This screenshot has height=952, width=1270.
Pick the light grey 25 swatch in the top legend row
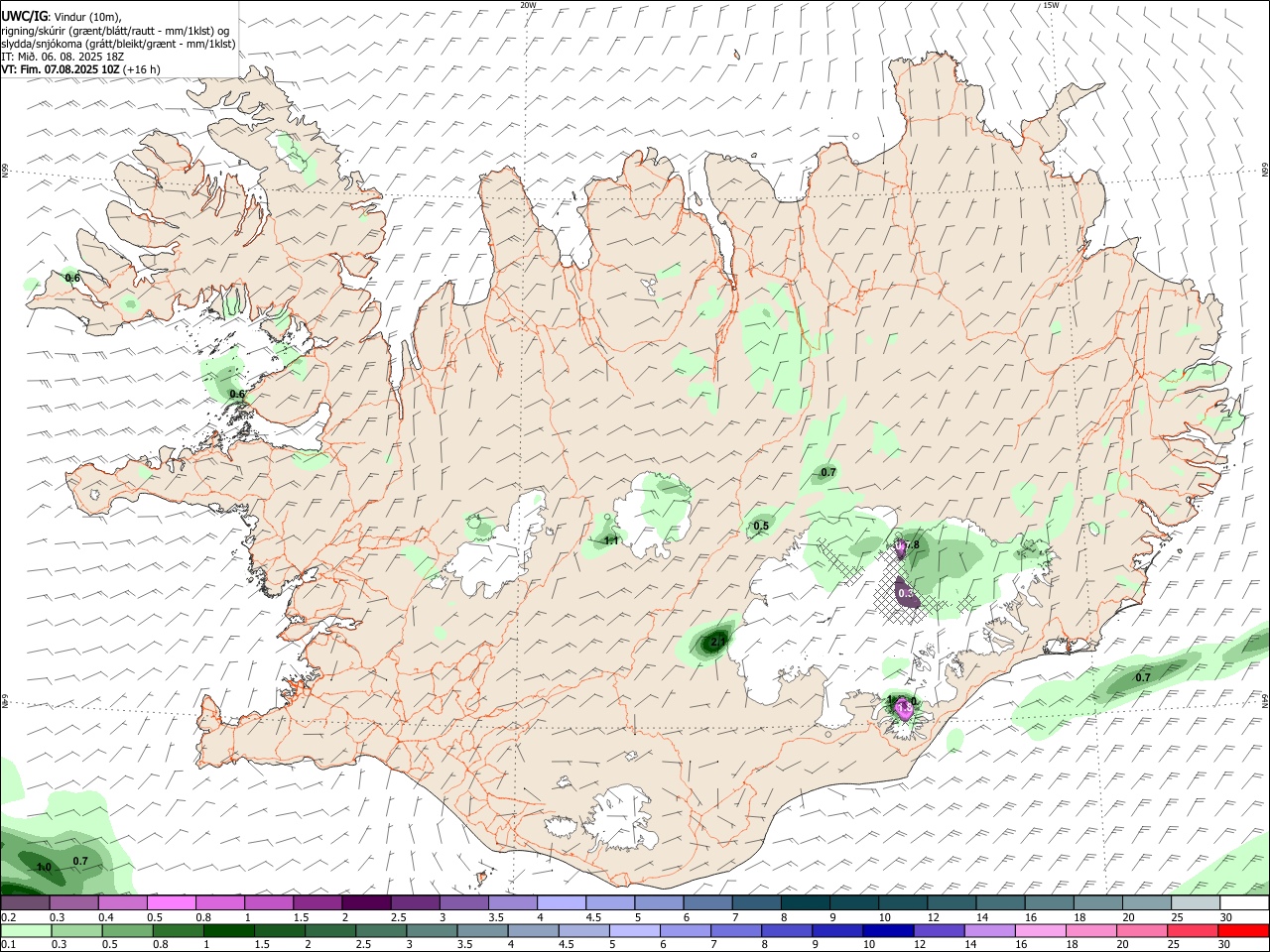click(x=1197, y=903)
